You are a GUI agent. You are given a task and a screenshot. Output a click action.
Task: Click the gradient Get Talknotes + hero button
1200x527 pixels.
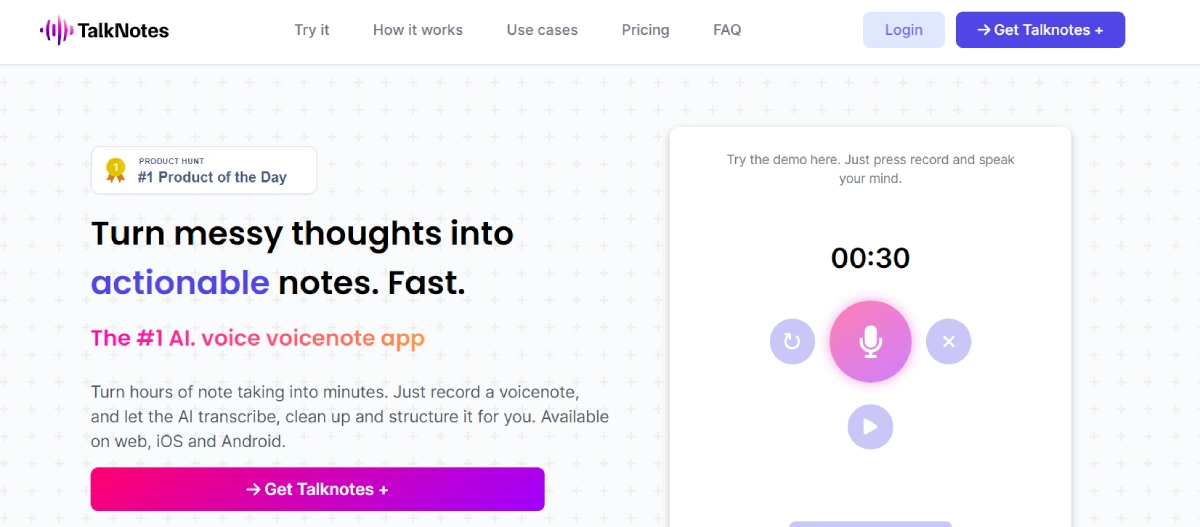pos(317,489)
